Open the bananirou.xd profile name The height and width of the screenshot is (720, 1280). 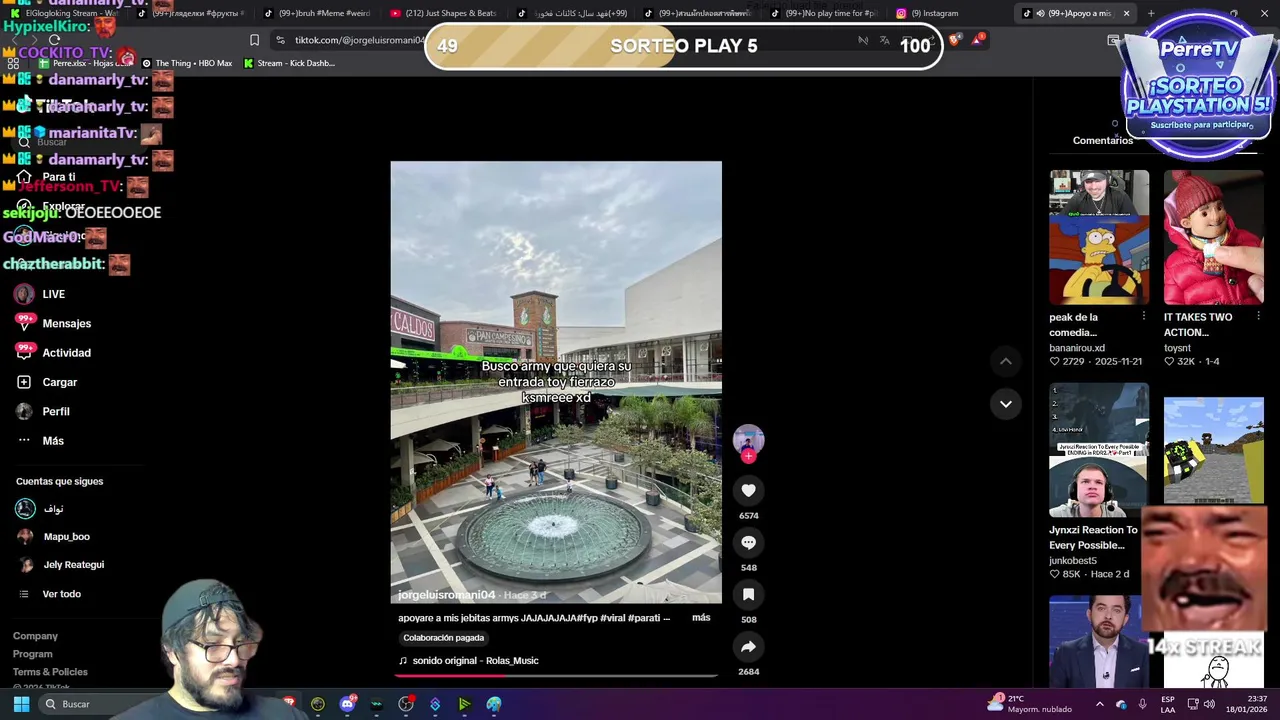tap(1077, 348)
